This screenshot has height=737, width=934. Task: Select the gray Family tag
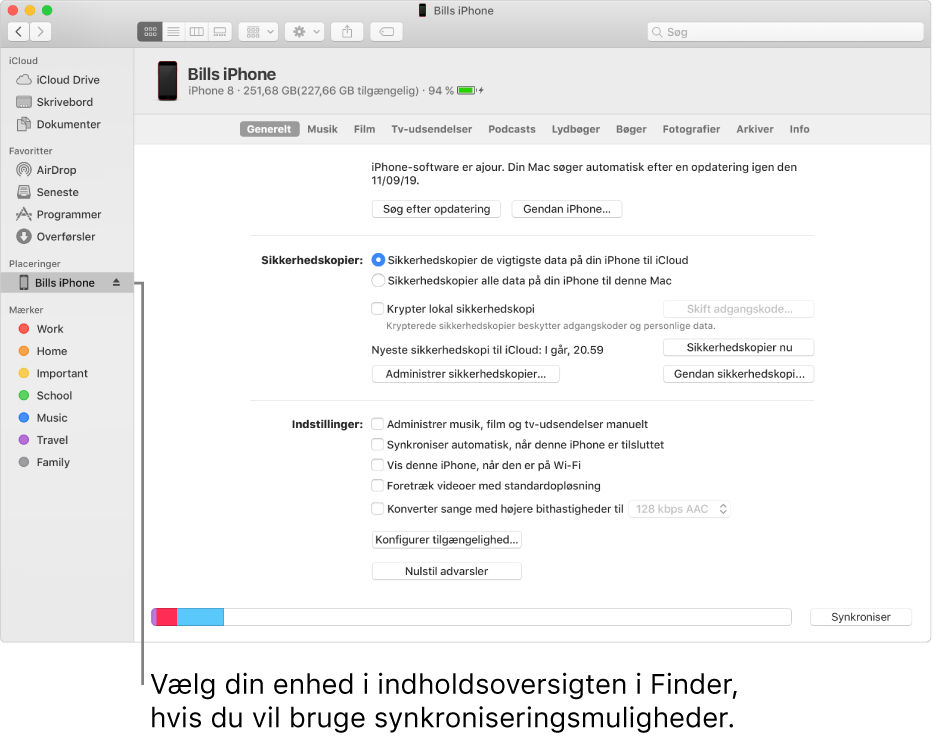coord(24,462)
